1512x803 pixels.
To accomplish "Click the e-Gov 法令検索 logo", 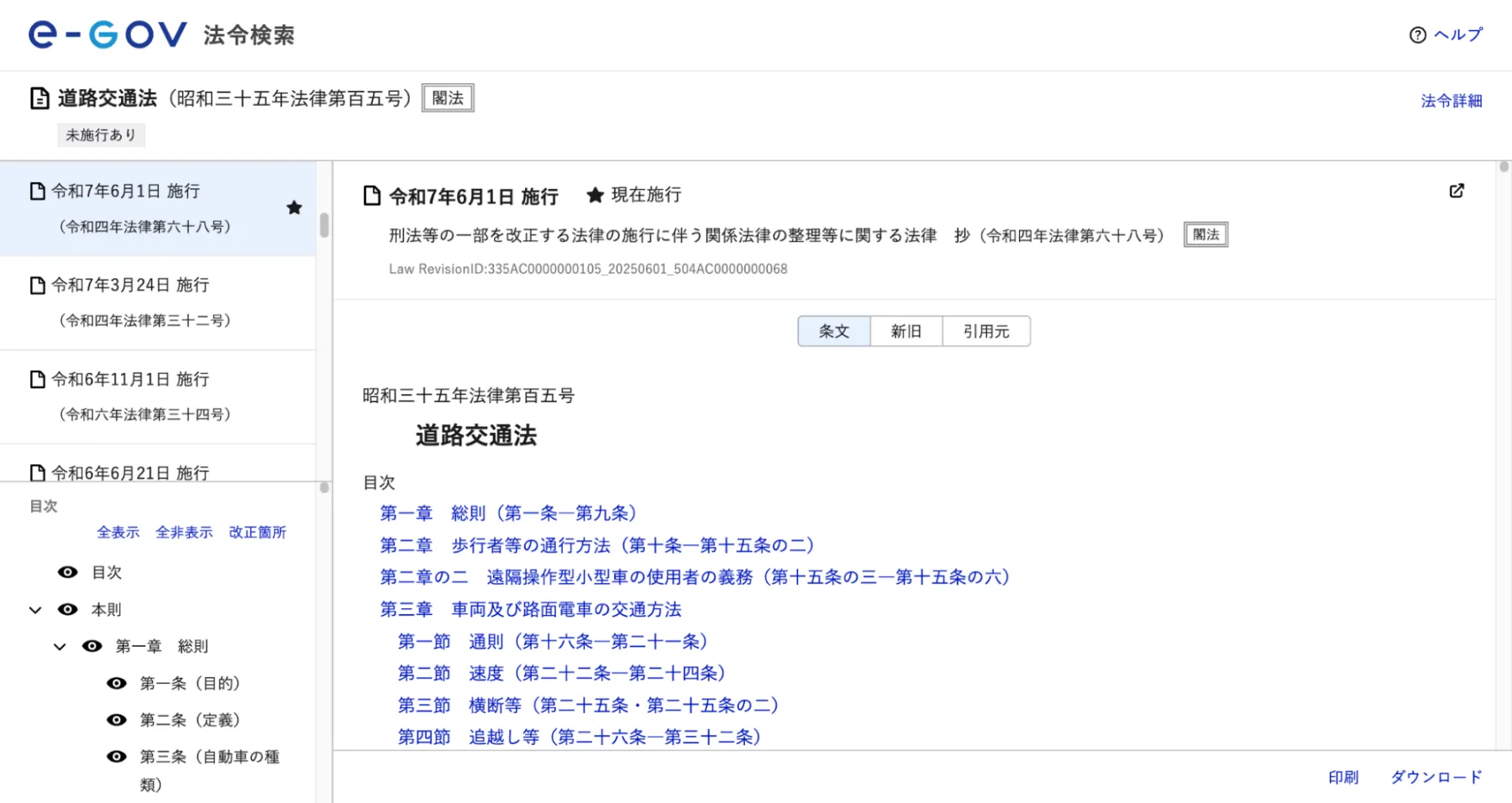I will (x=106, y=34).
